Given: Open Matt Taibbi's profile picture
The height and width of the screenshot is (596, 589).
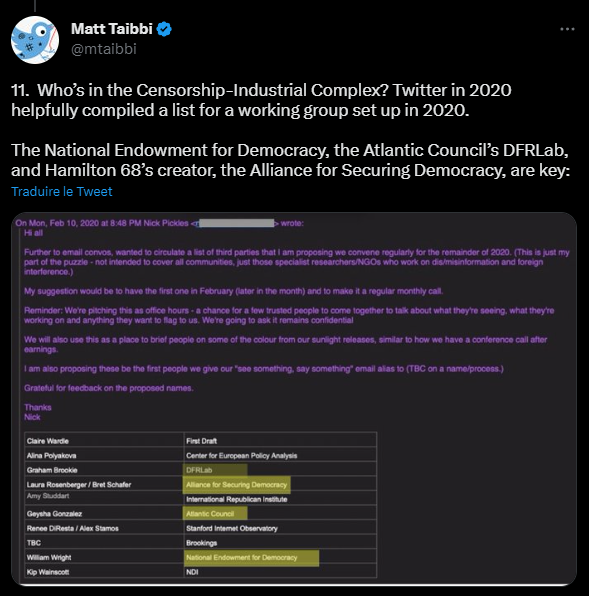Looking at the screenshot, I should (35, 40).
